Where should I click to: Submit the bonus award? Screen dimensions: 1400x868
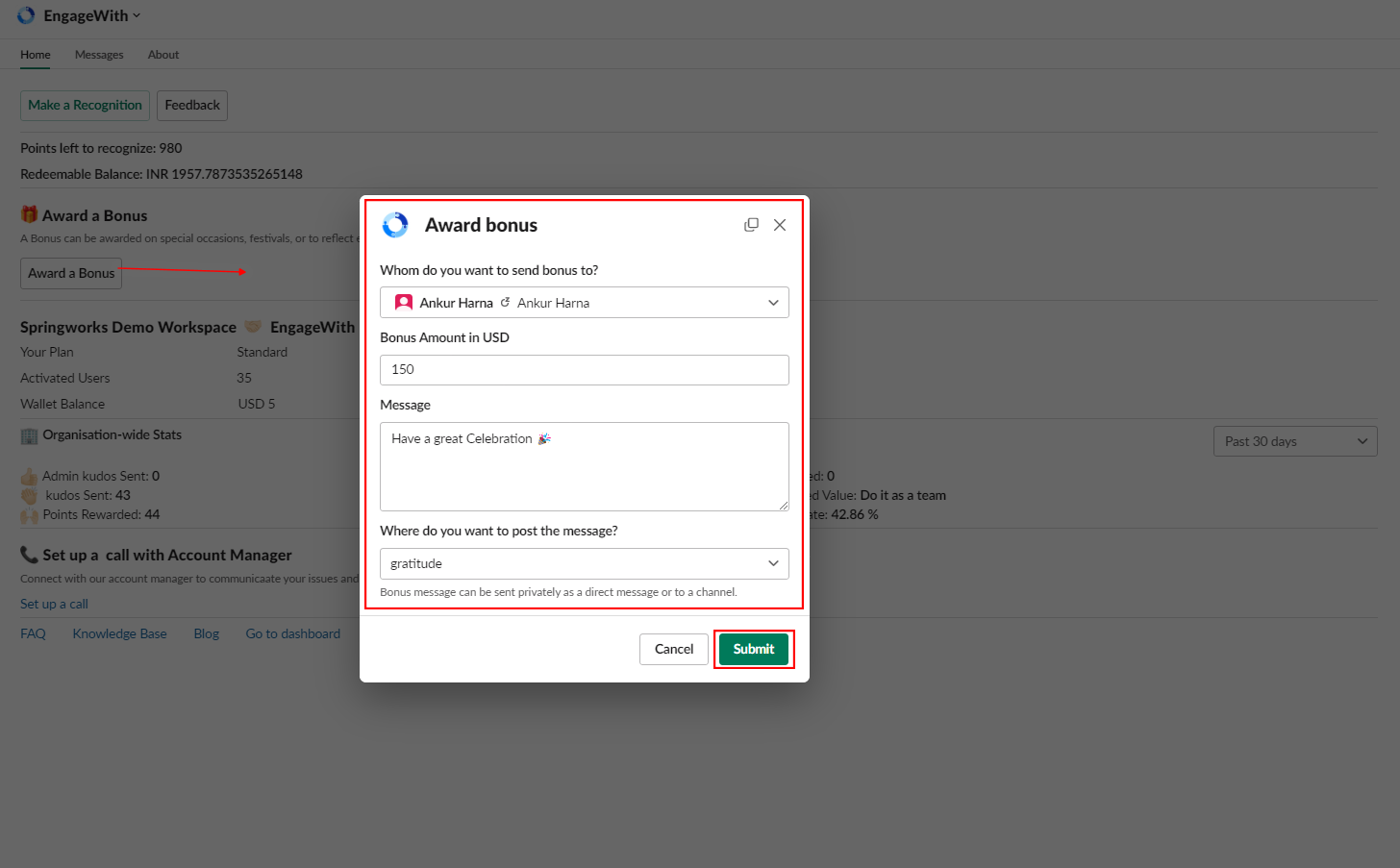click(754, 649)
